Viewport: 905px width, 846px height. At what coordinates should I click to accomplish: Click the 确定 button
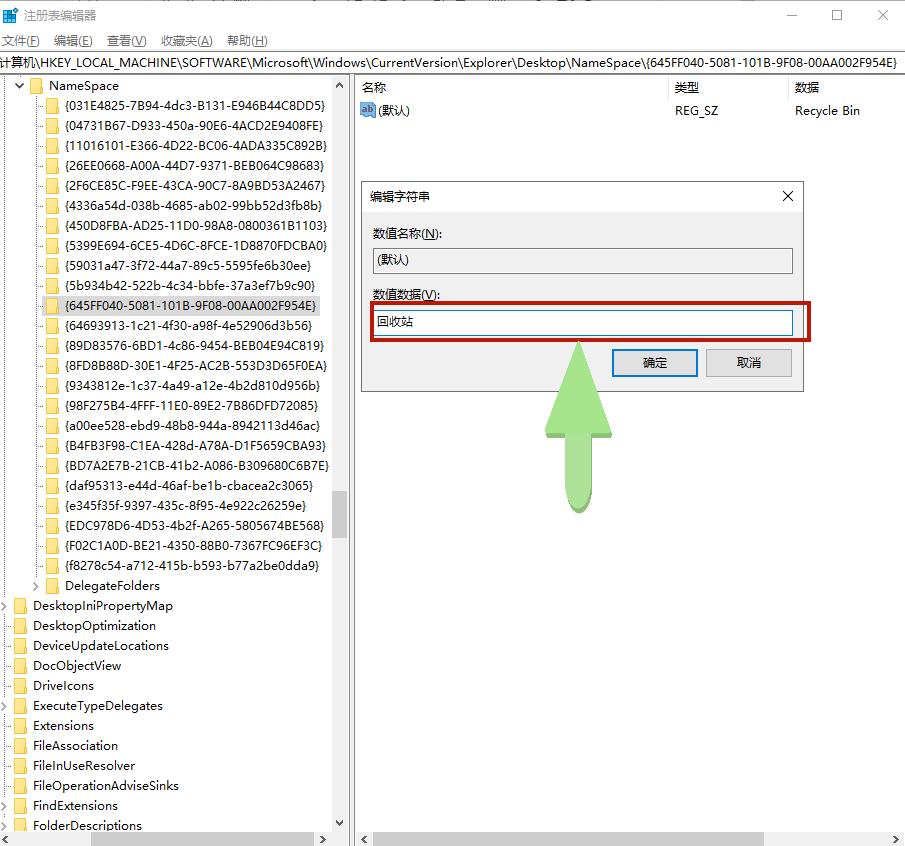(x=654, y=362)
